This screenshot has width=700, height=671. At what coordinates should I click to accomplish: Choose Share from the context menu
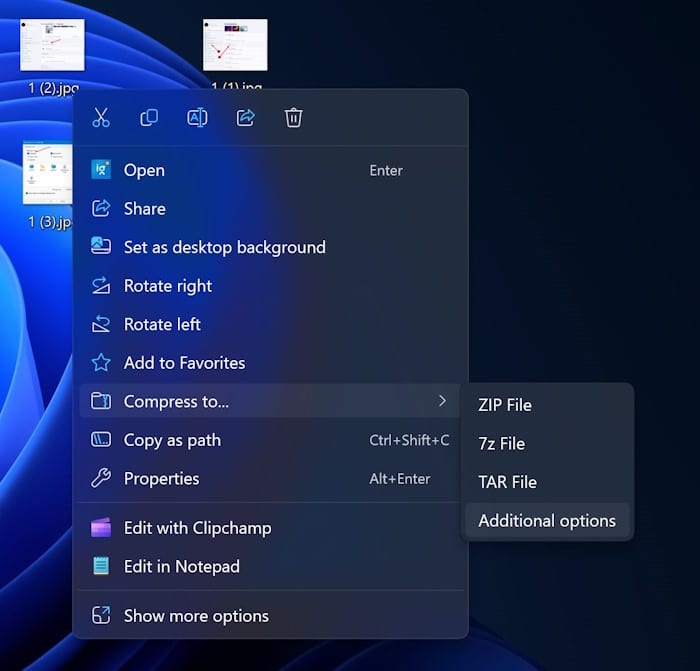[269, 208]
